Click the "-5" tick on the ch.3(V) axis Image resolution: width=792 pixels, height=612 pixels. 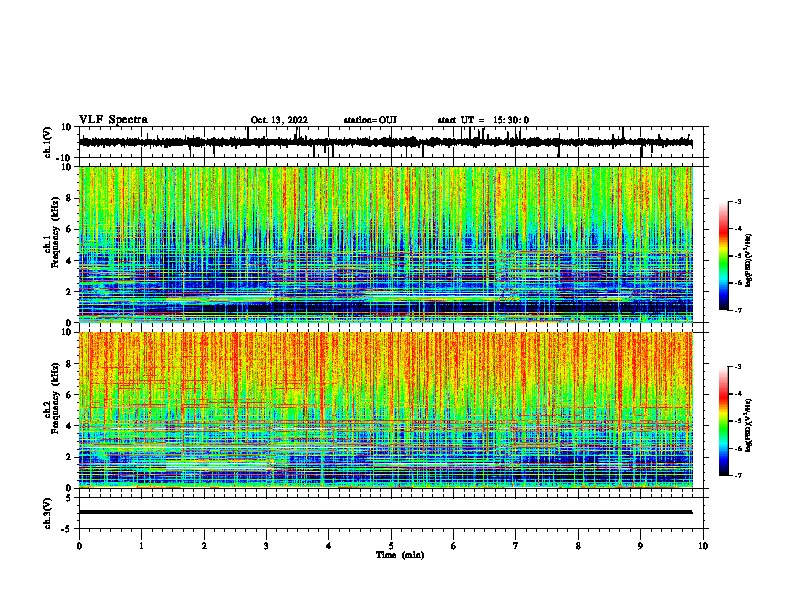click(67, 529)
